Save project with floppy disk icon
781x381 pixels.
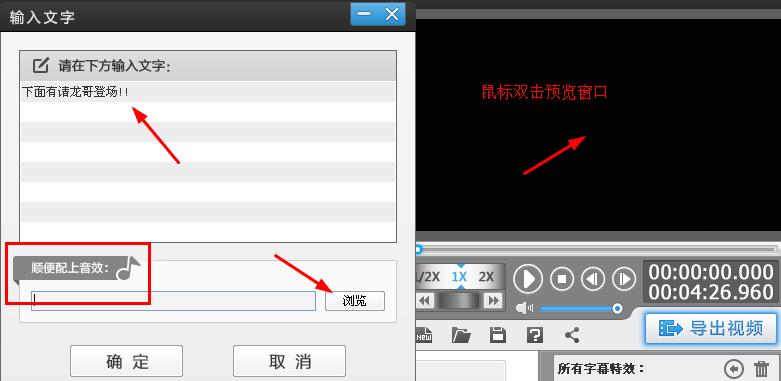pos(498,335)
